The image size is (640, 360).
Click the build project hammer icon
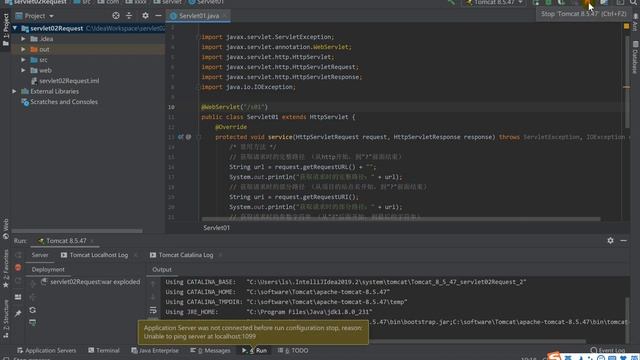coord(451,2)
